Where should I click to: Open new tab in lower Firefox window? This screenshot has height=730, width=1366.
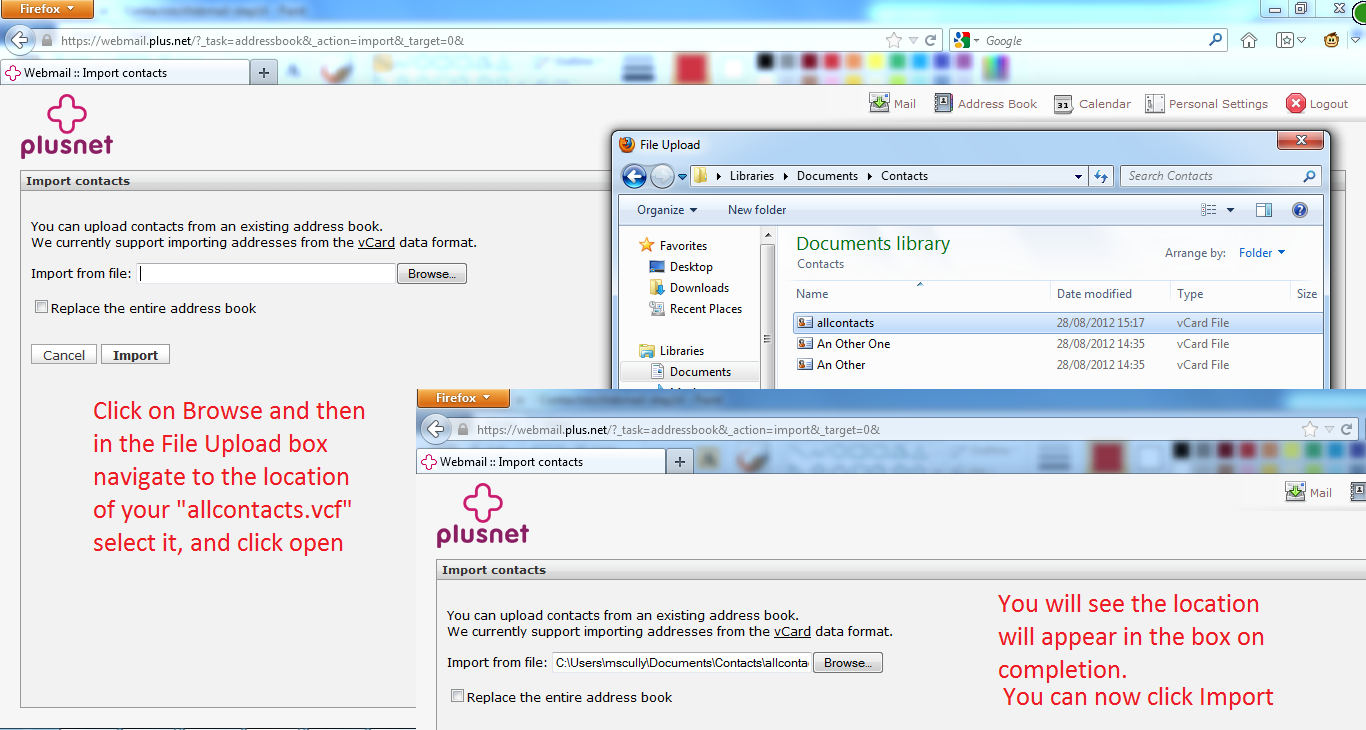click(680, 461)
